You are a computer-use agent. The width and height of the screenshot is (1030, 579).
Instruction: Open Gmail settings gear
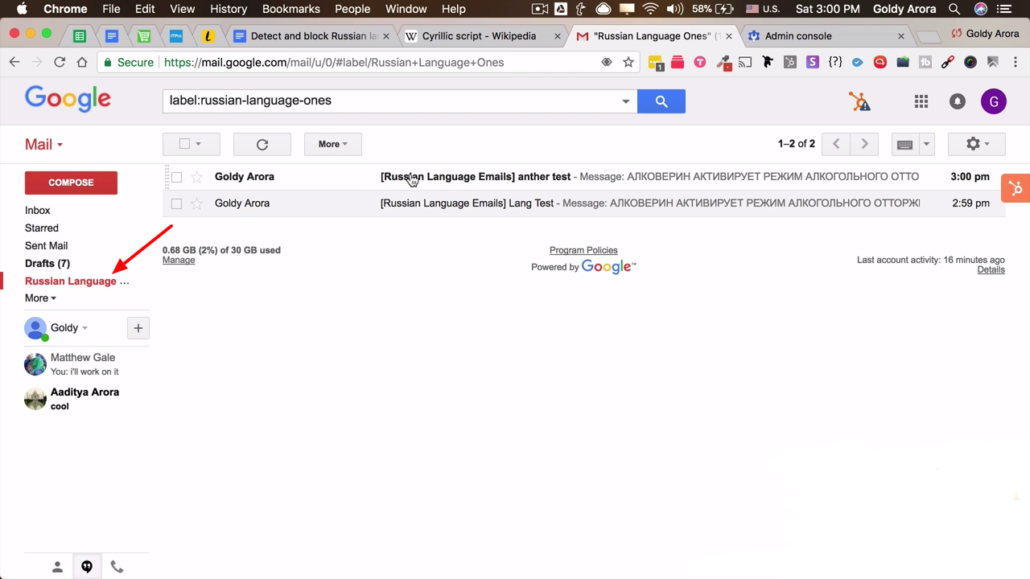976,143
